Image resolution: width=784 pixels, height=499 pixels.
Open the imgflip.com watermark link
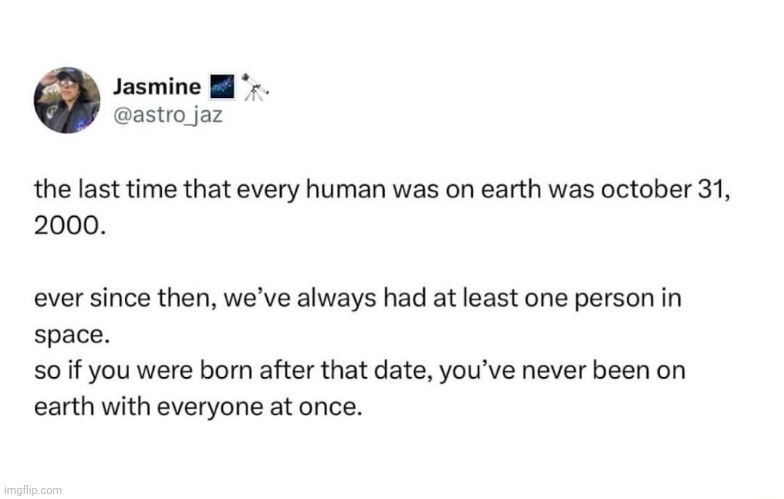(32, 490)
